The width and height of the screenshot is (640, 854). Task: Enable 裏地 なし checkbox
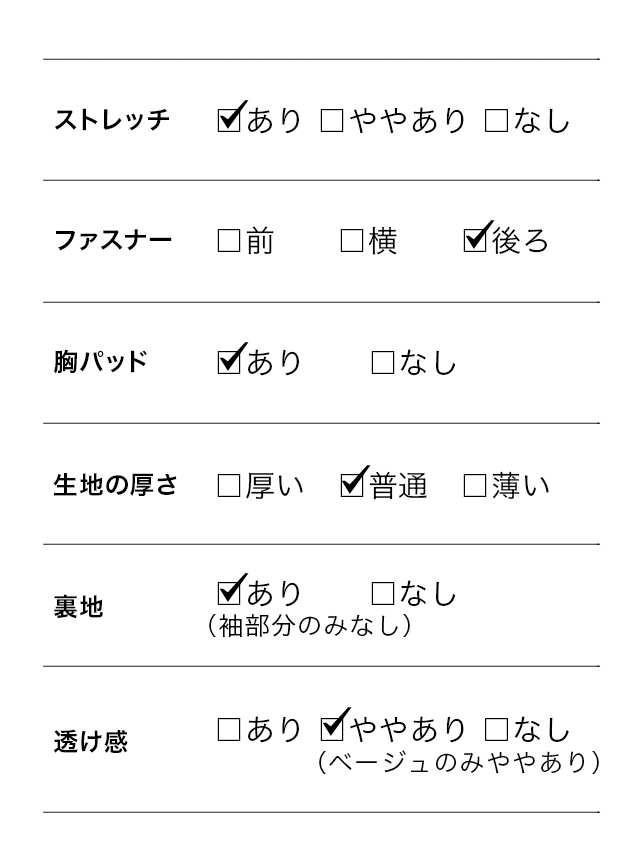[382, 595]
